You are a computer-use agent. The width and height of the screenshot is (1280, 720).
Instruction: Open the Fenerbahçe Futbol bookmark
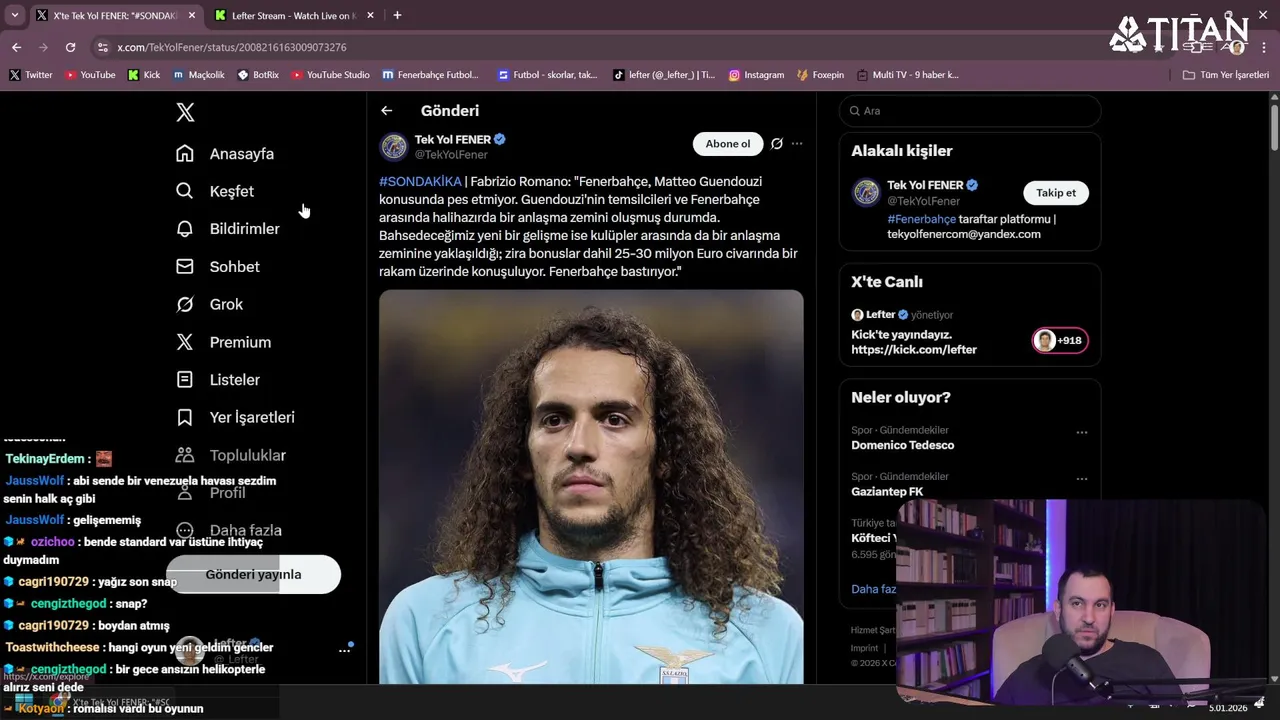pos(431,75)
